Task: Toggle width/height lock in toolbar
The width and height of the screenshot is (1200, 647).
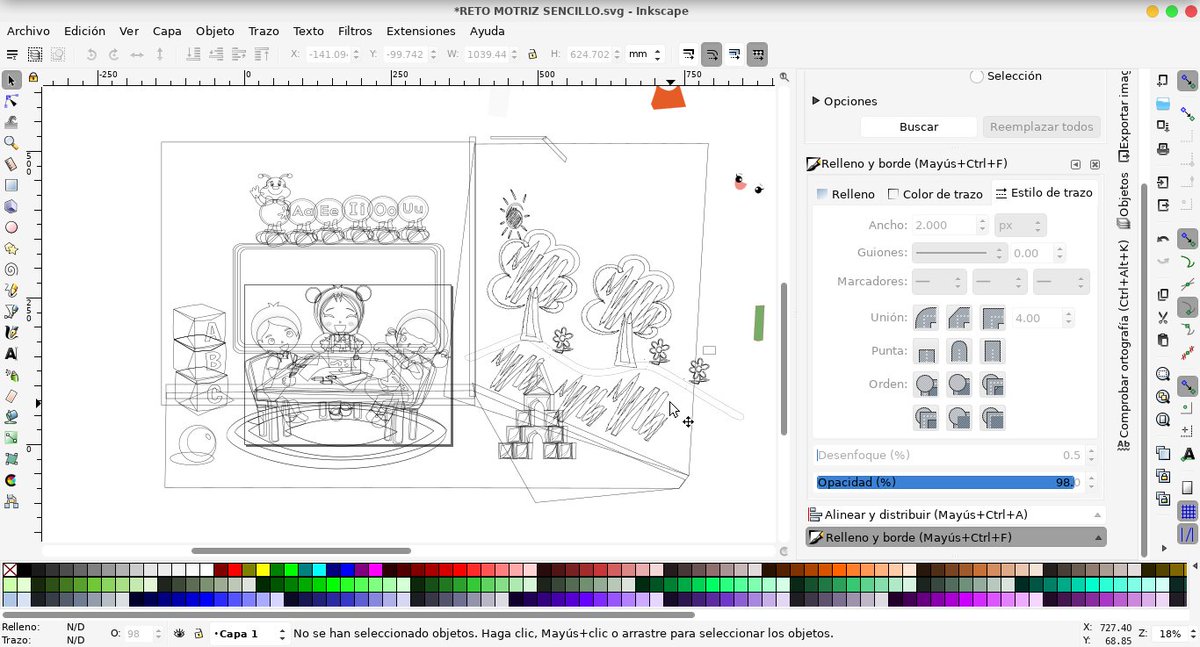Action: 532,54
